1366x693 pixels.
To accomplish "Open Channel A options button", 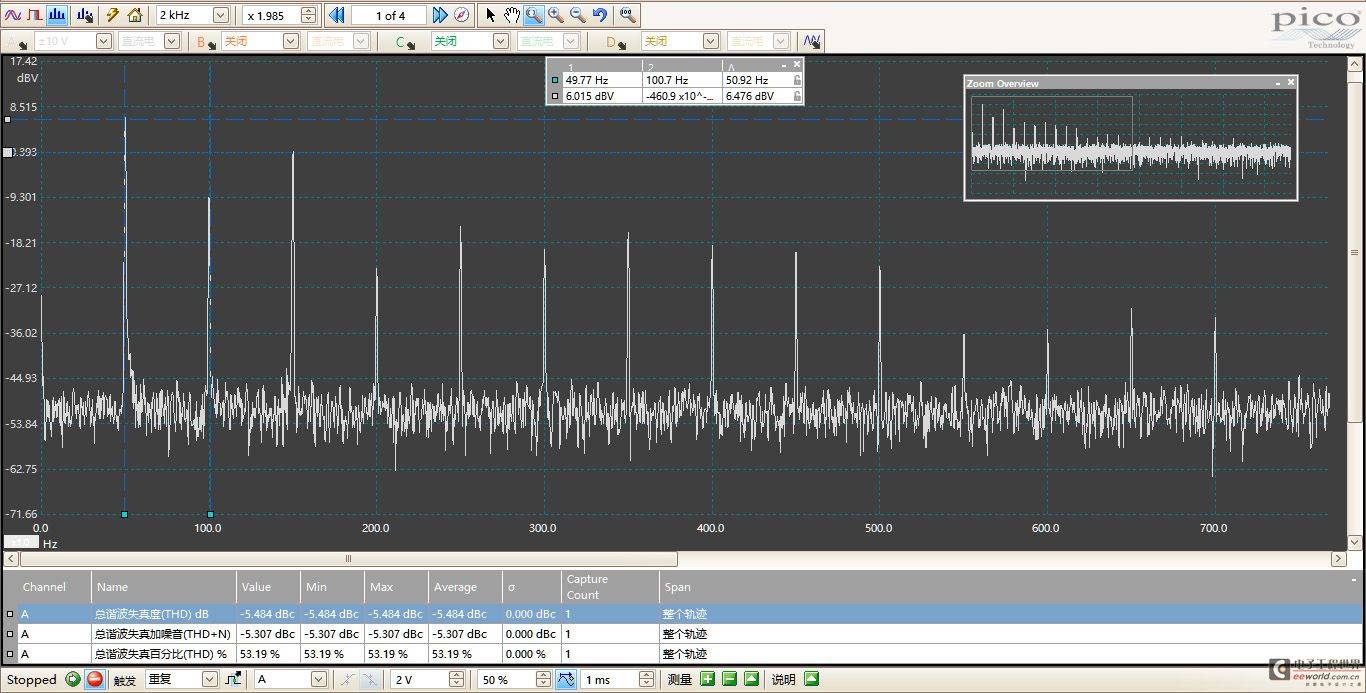I will point(17,42).
